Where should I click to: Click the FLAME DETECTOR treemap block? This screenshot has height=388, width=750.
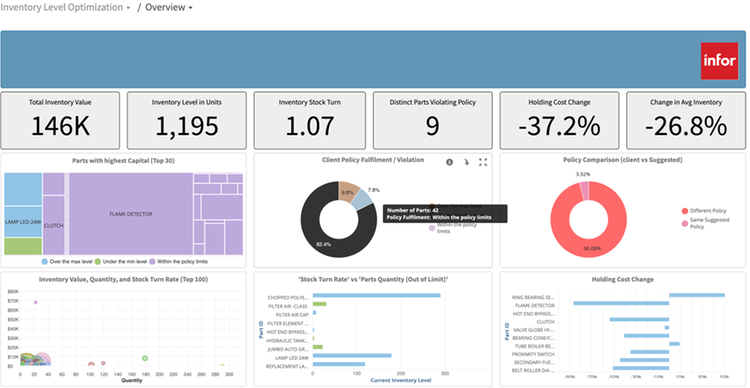131,214
